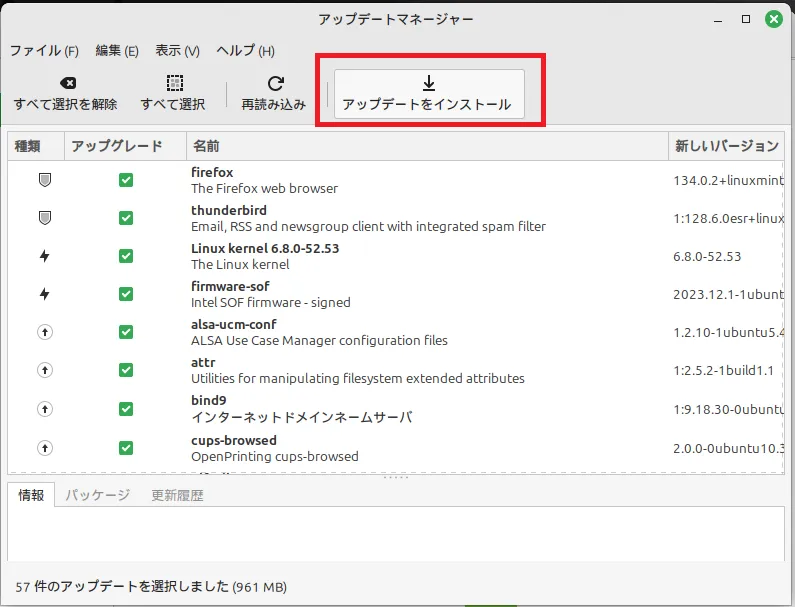
Task: Click the Install Updates (アップデートをインストール) download icon
Action: [429, 84]
